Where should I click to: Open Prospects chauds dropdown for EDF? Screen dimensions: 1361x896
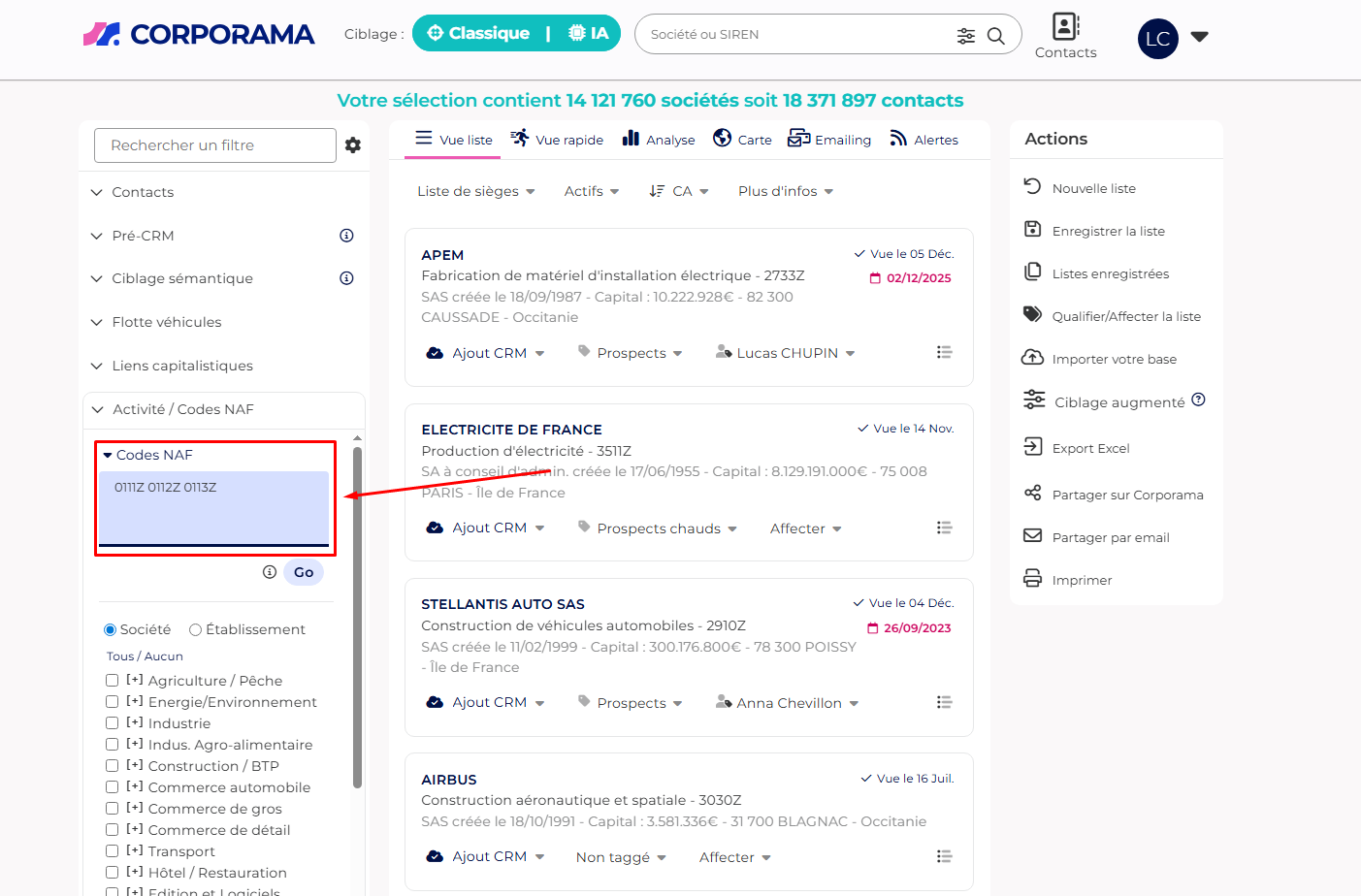click(666, 528)
